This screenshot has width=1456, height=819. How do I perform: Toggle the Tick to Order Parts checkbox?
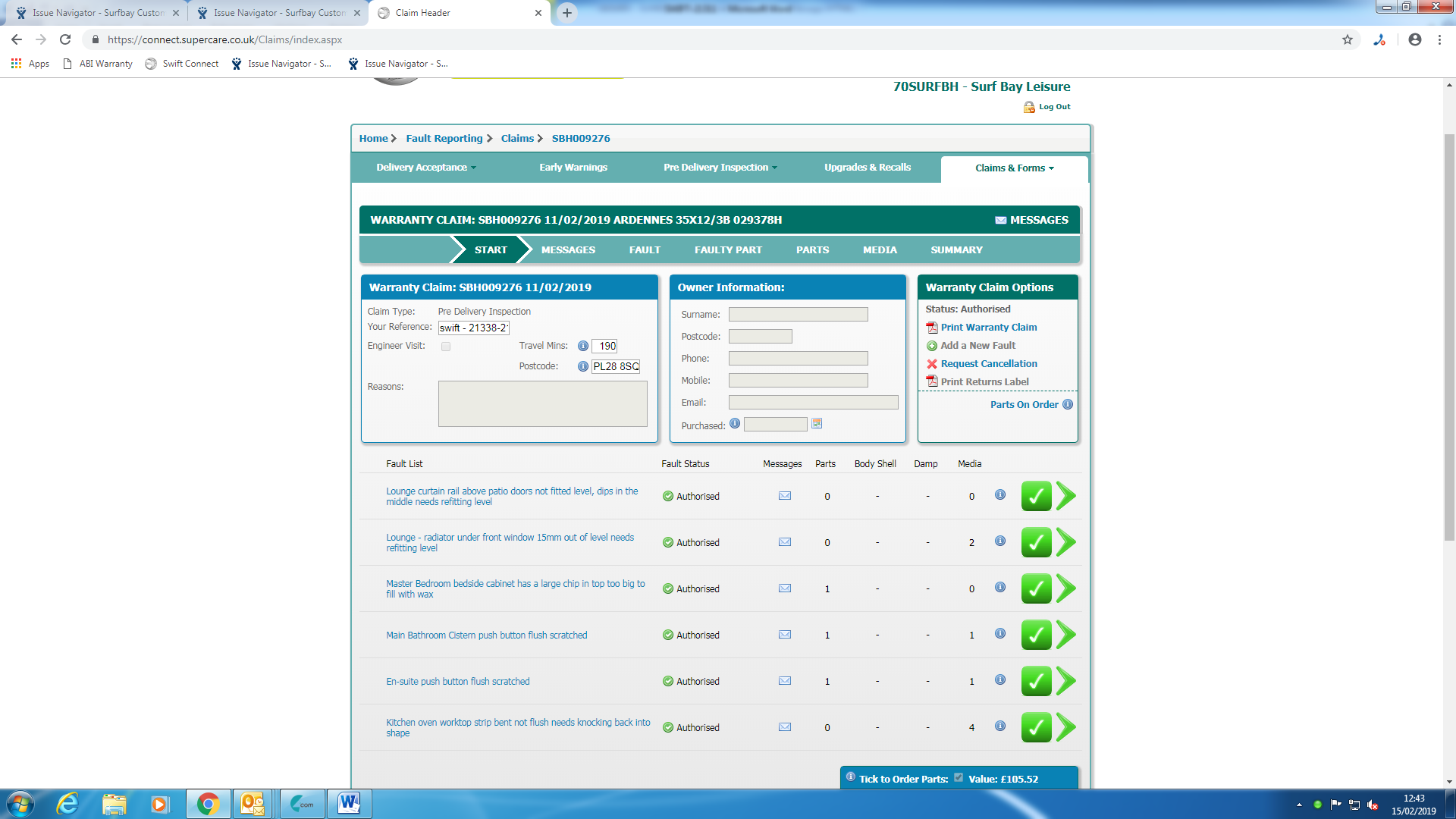tap(959, 778)
